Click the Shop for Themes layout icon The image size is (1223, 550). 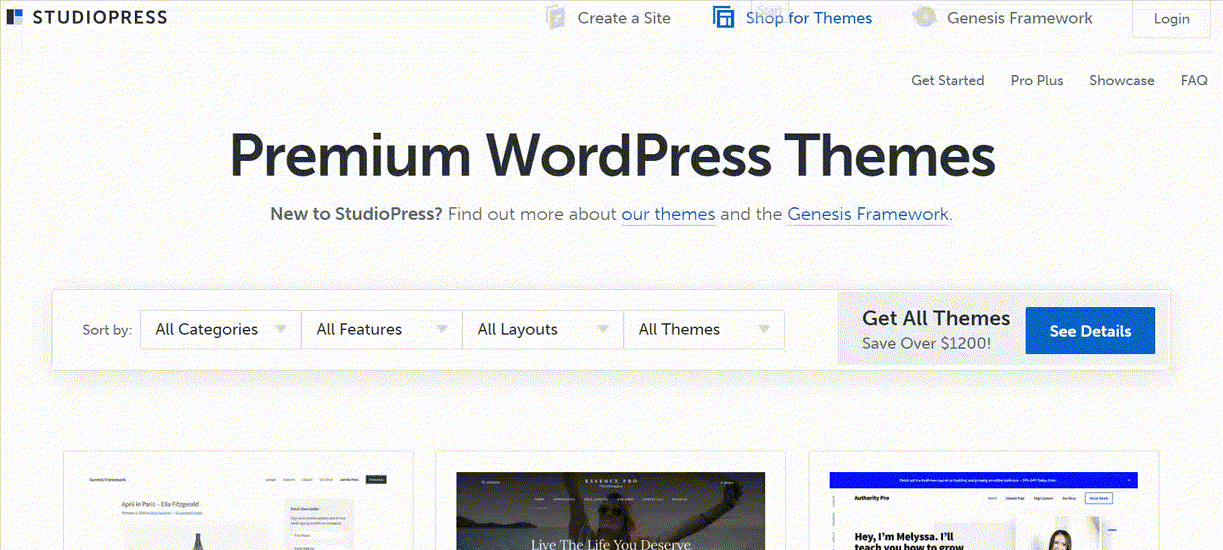point(723,18)
